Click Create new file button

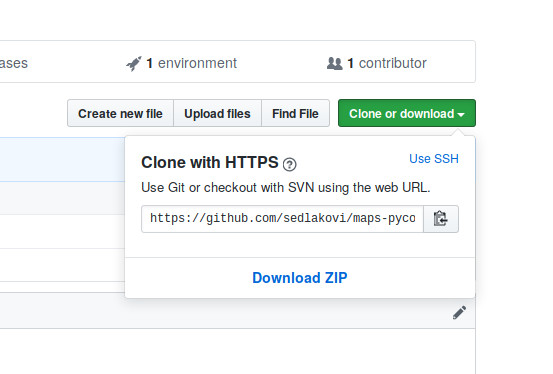click(120, 113)
